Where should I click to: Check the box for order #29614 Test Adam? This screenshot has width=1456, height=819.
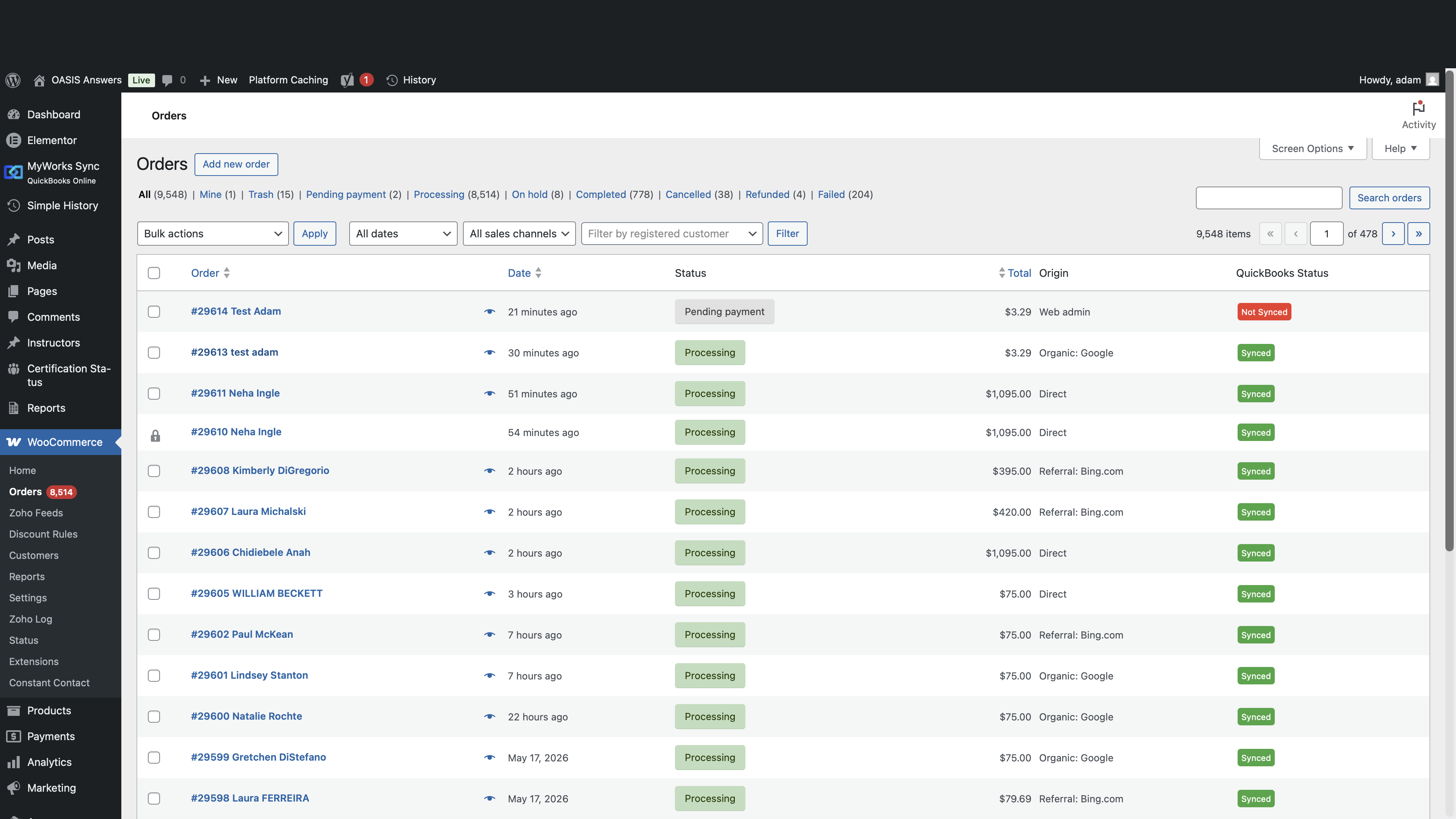click(x=154, y=311)
